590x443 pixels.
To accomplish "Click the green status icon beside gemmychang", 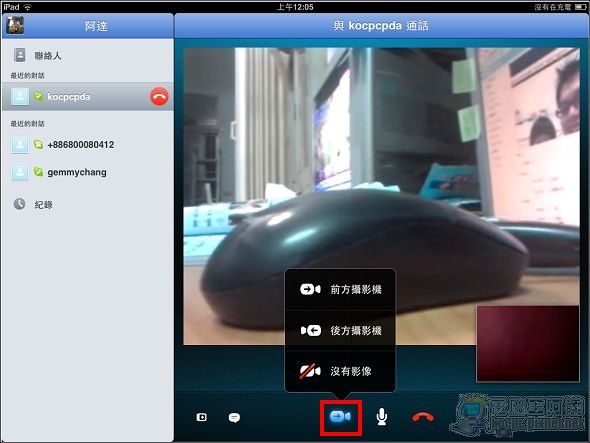I will 38,172.
